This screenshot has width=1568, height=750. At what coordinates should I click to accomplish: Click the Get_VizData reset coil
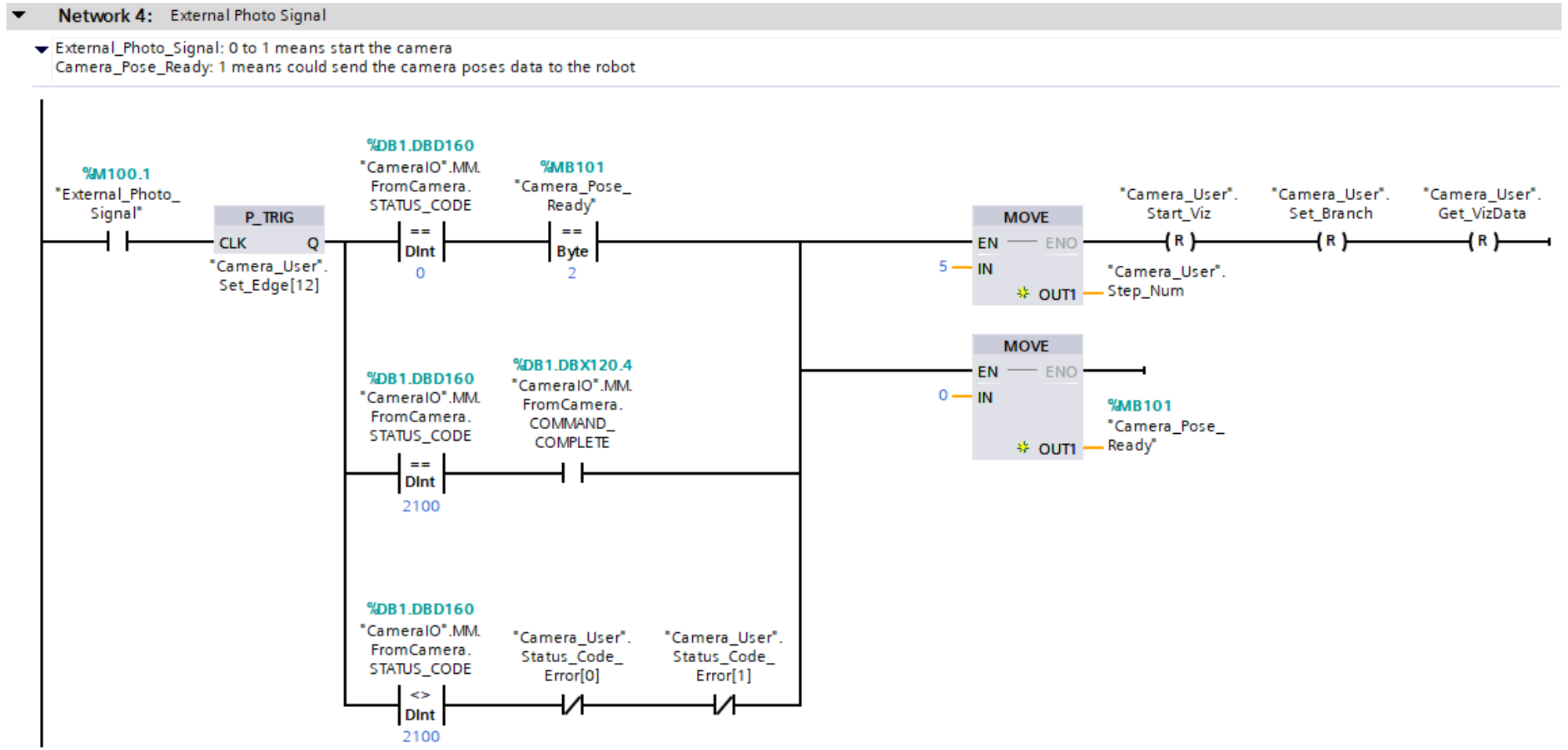tap(1482, 242)
